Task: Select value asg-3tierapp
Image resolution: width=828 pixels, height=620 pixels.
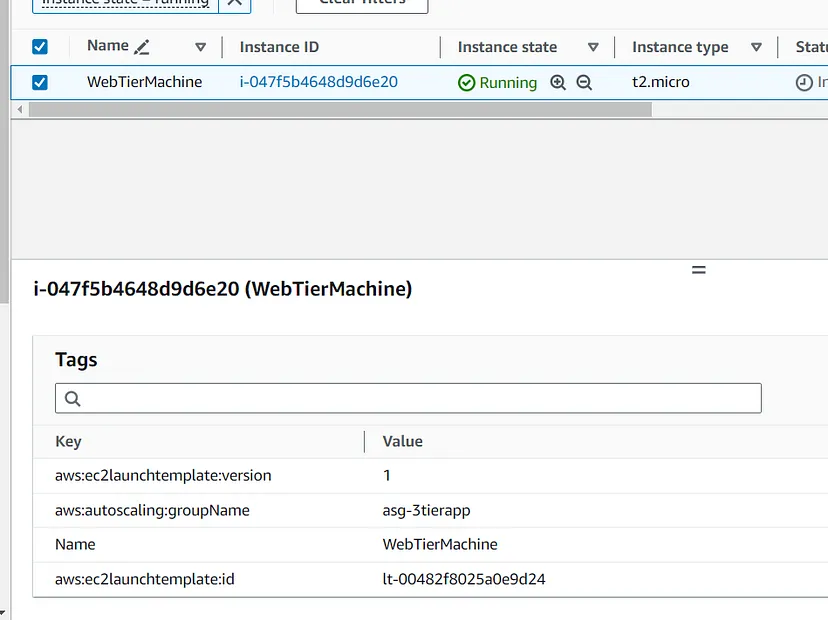Action: (x=426, y=511)
